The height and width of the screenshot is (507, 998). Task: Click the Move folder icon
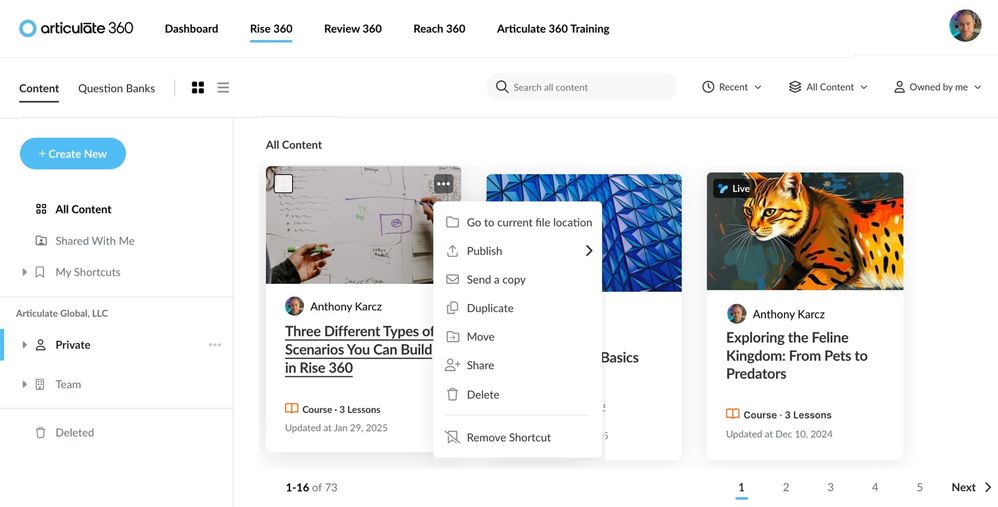pyautogui.click(x=453, y=337)
